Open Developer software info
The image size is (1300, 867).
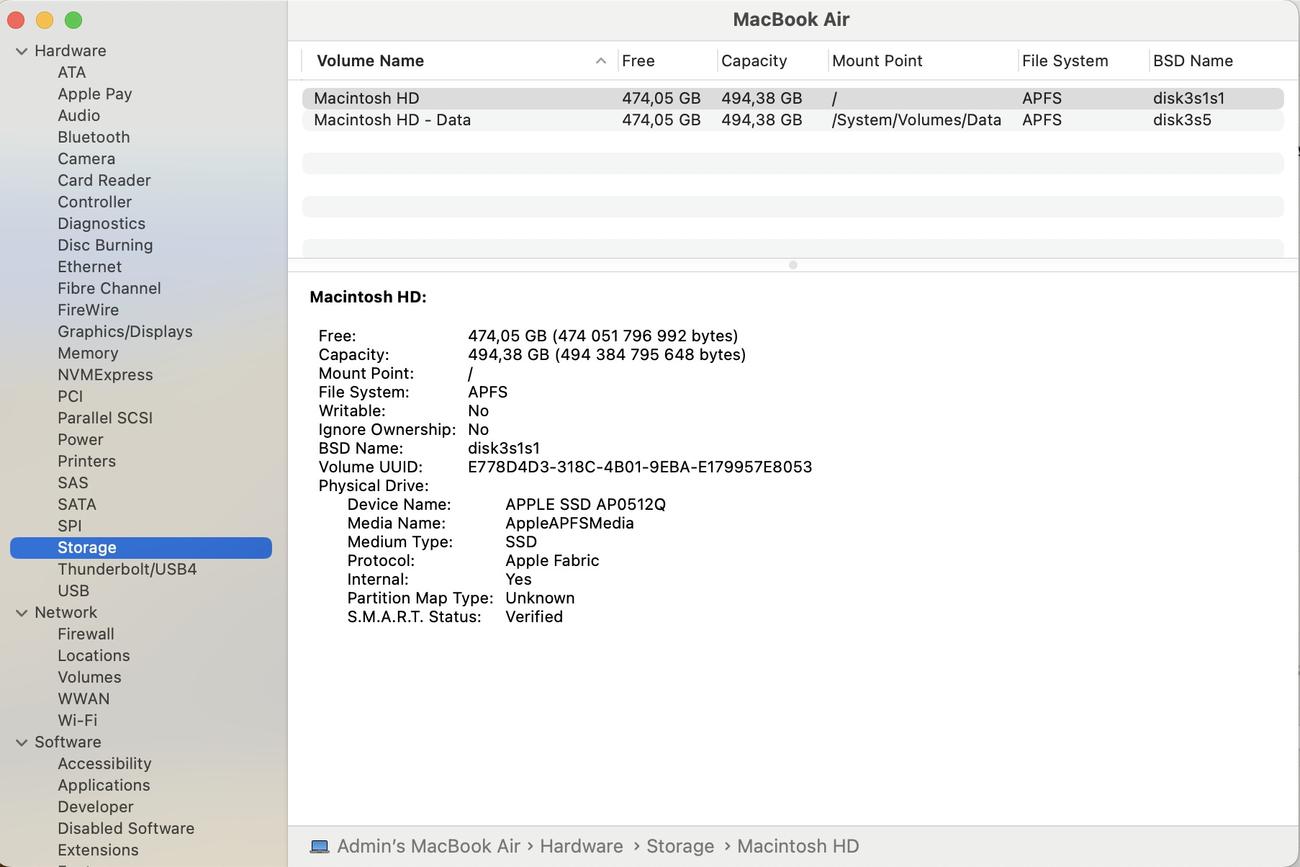[x=95, y=807]
